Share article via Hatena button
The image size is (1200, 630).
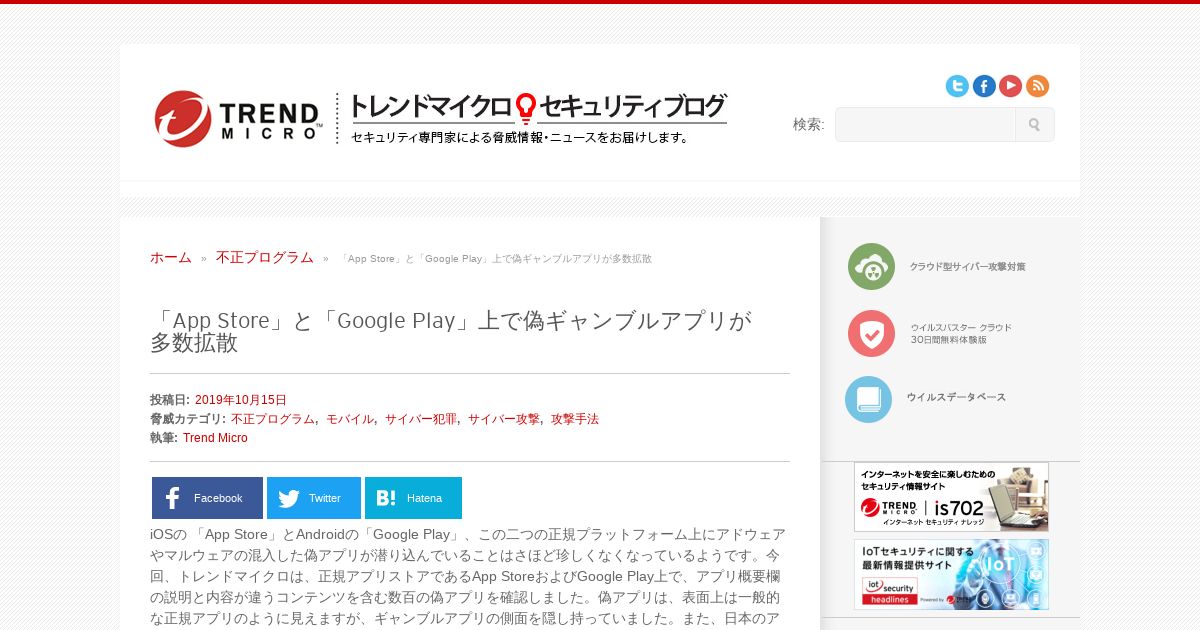[x=413, y=498]
